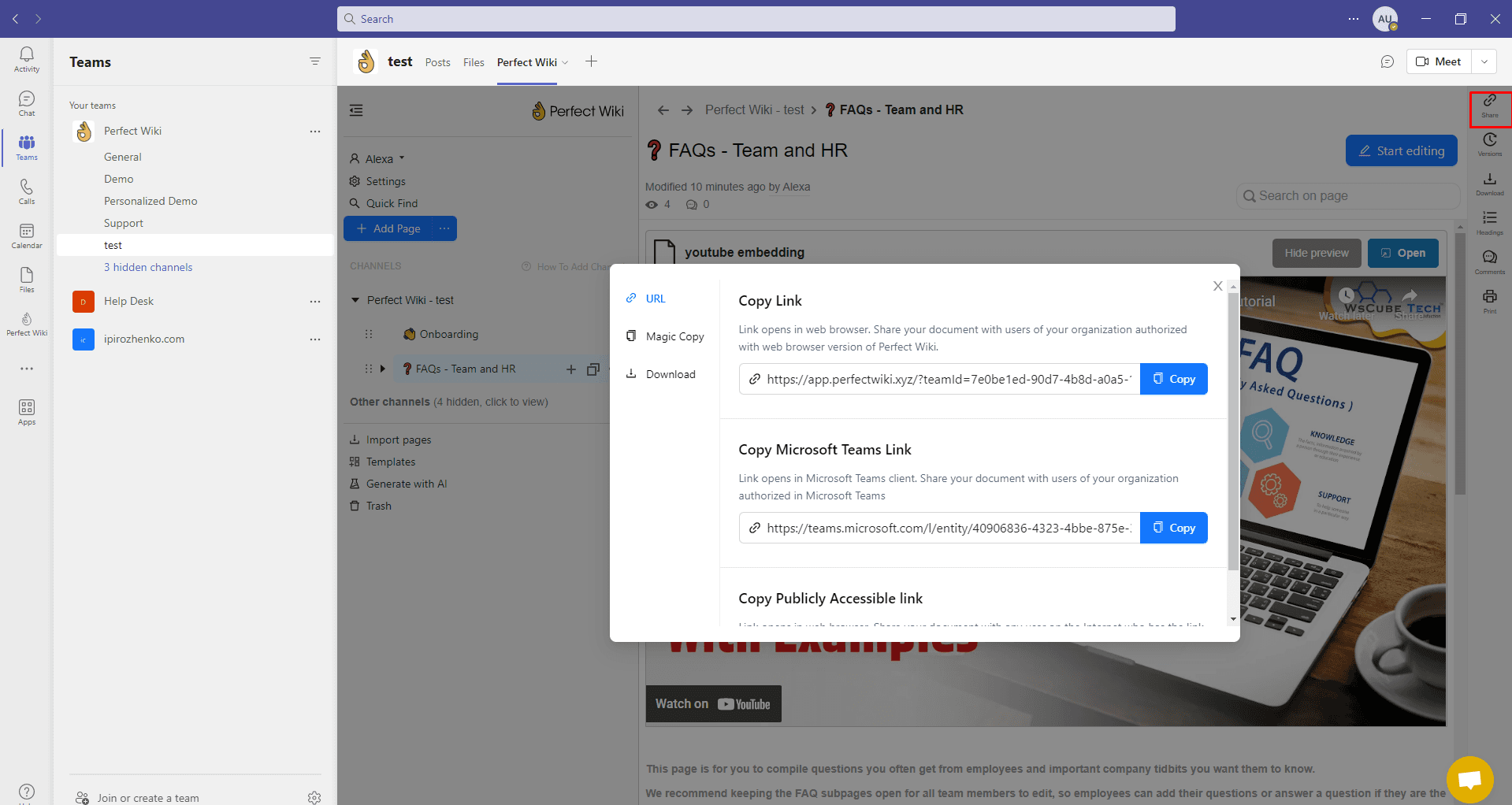Click the top Teams Search bar
The image size is (1512, 805).
[756, 19]
